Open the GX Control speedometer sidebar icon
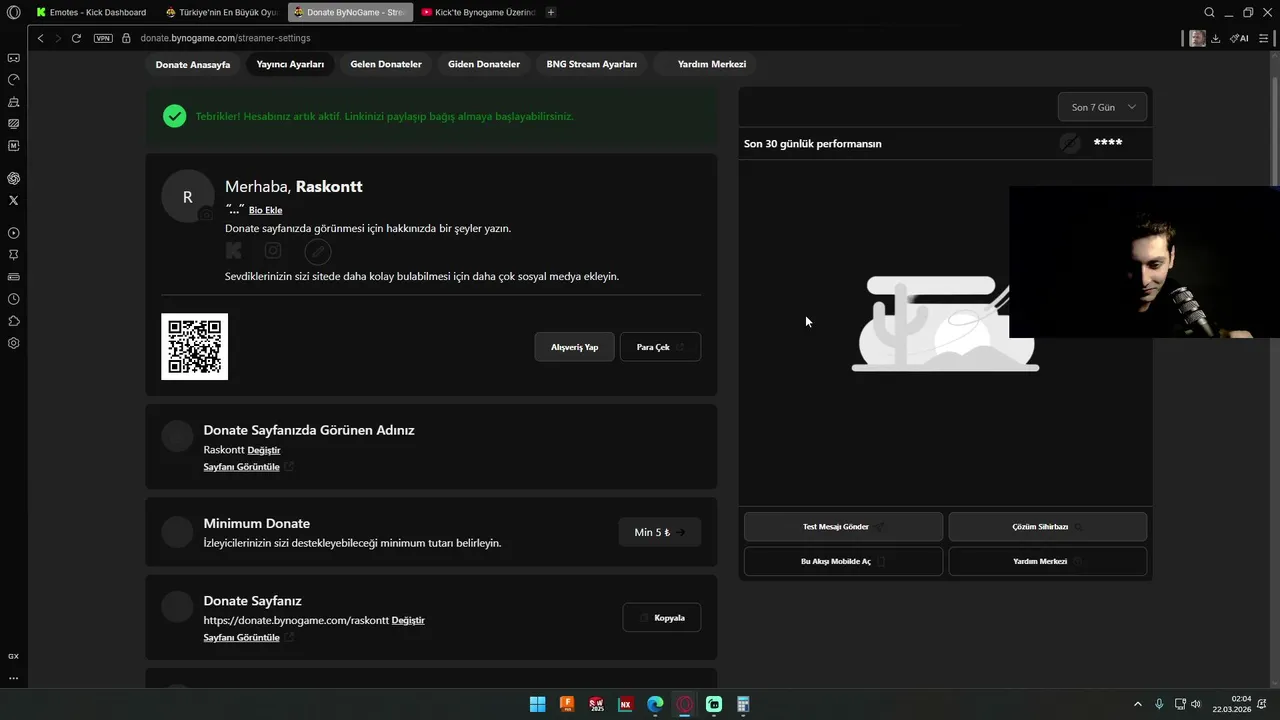The height and width of the screenshot is (720, 1280). (x=13, y=80)
